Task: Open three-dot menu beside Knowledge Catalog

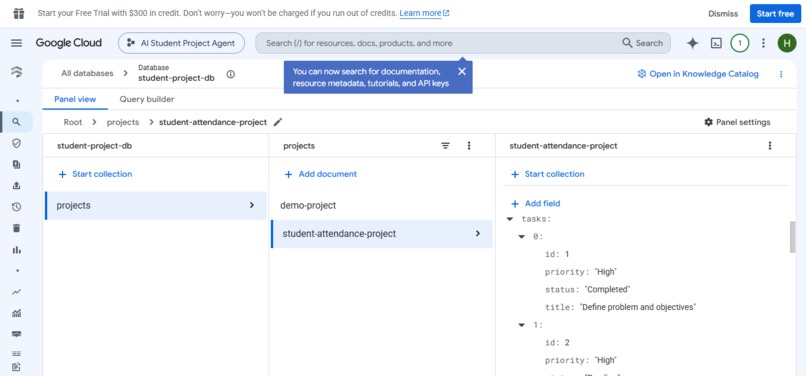Action: (781, 74)
